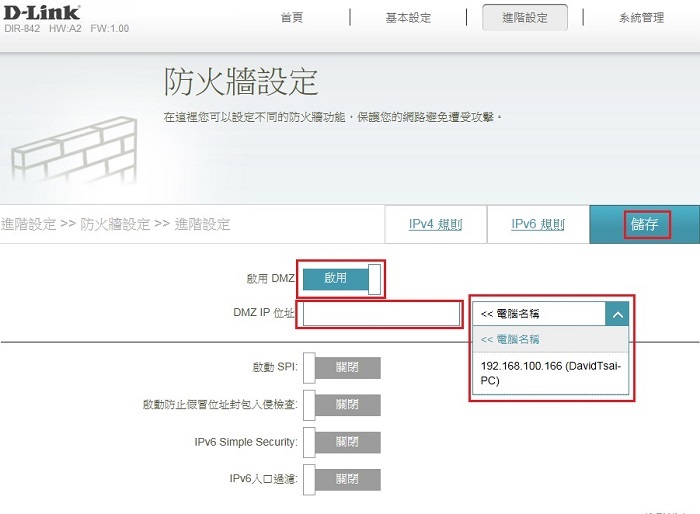Image resolution: width=700 pixels, height=514 pixels.
Task: Select the 進階設定 tab in top navigation
Action: (x=524, y=18)
